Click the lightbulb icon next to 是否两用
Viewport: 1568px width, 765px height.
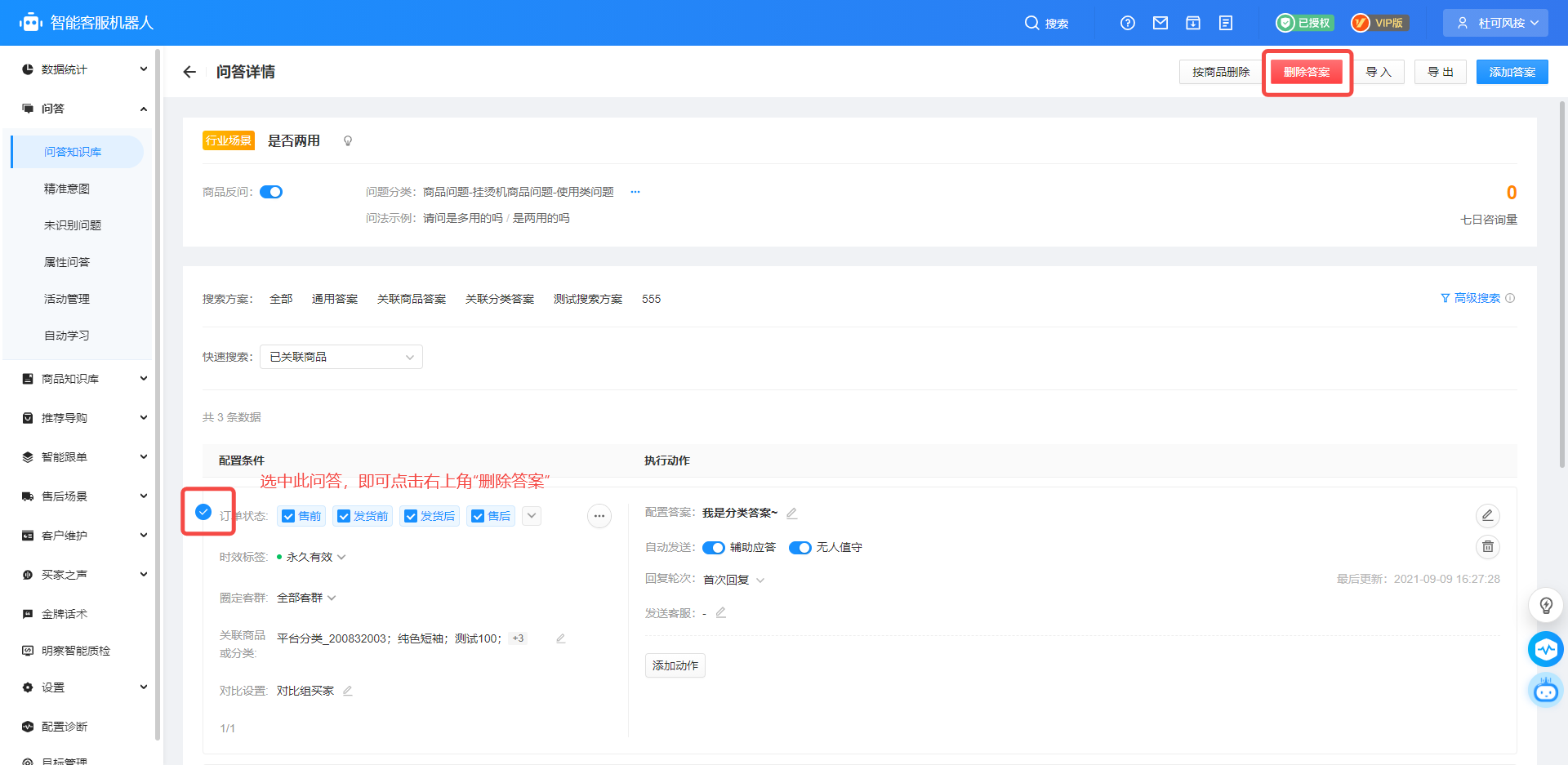click(348, 141)
